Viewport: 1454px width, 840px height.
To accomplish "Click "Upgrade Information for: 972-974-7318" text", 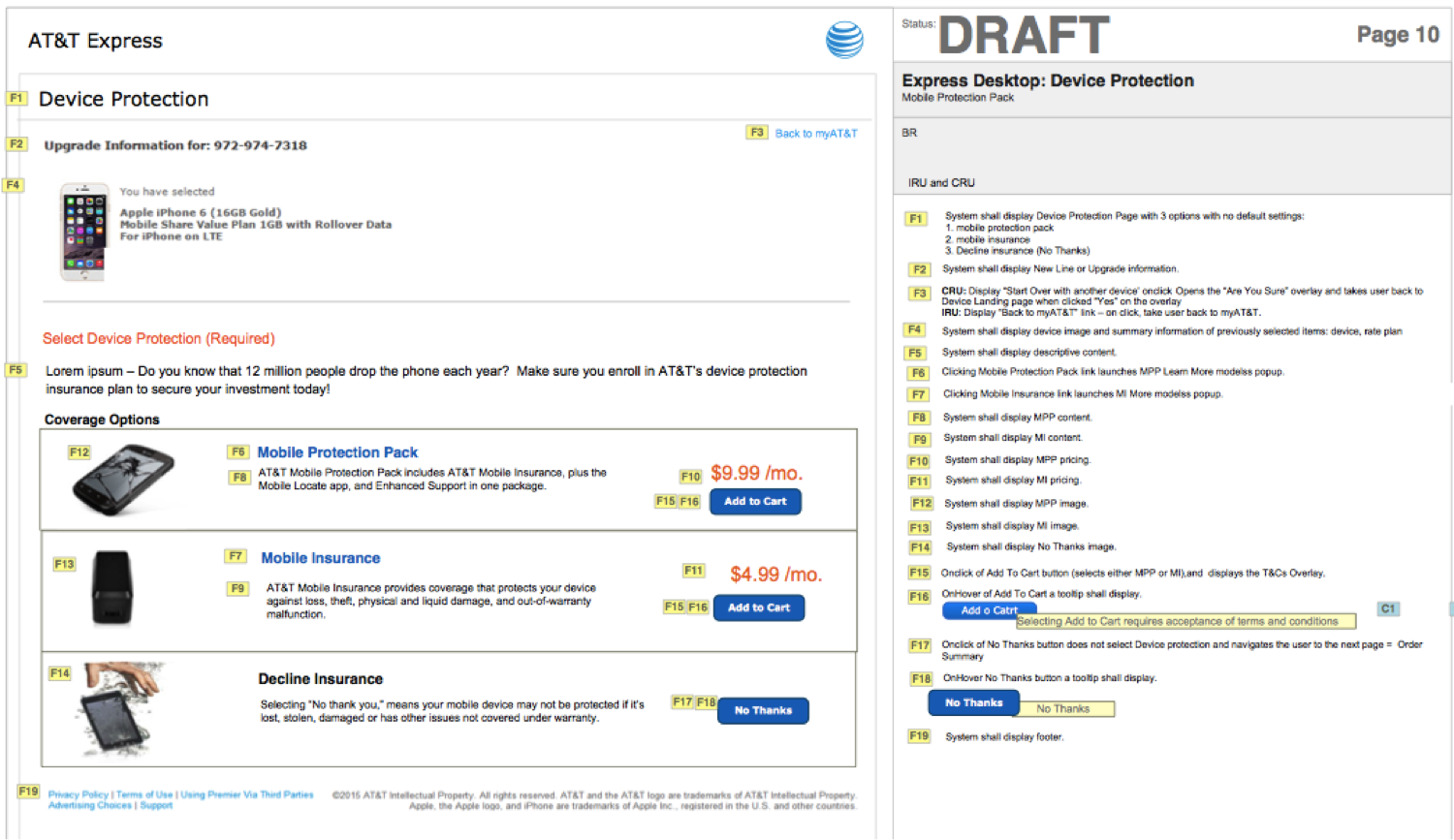I will pyautogui.click(x=175, y=145).
